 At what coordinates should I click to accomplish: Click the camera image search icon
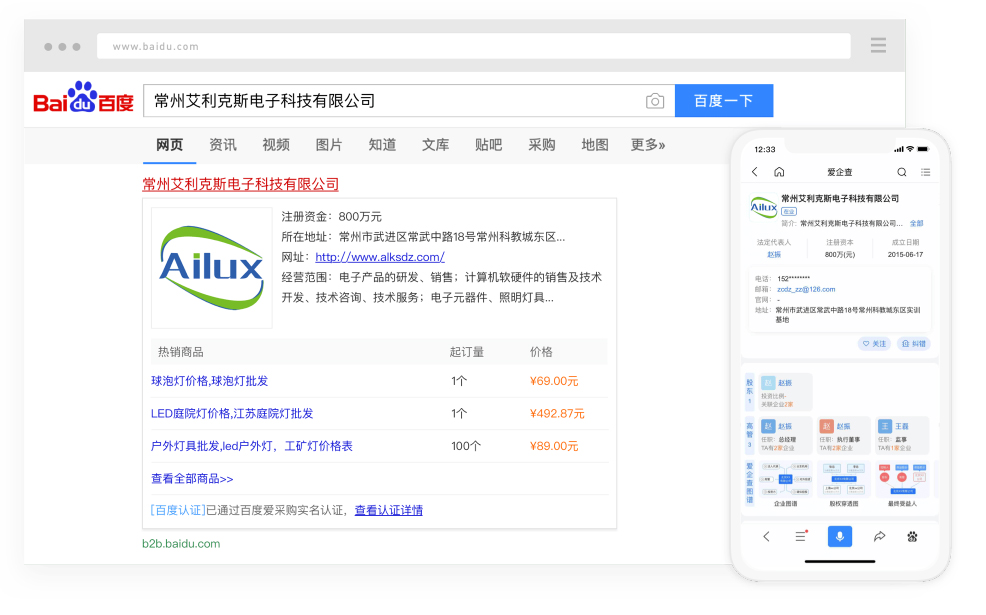point(655,101)
